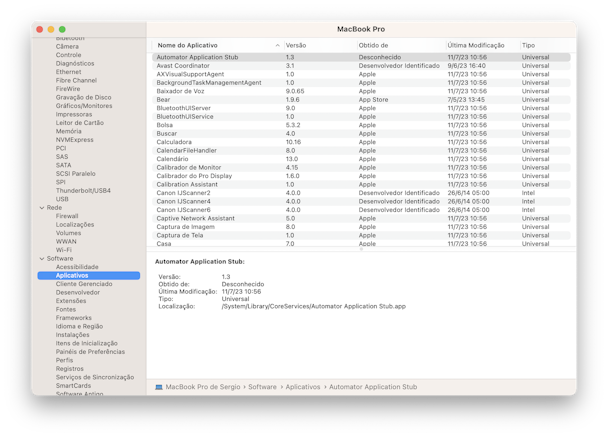Select the Canon IJScanner2 row
Viewport: 608px width, 437px height.
point(361,193)
